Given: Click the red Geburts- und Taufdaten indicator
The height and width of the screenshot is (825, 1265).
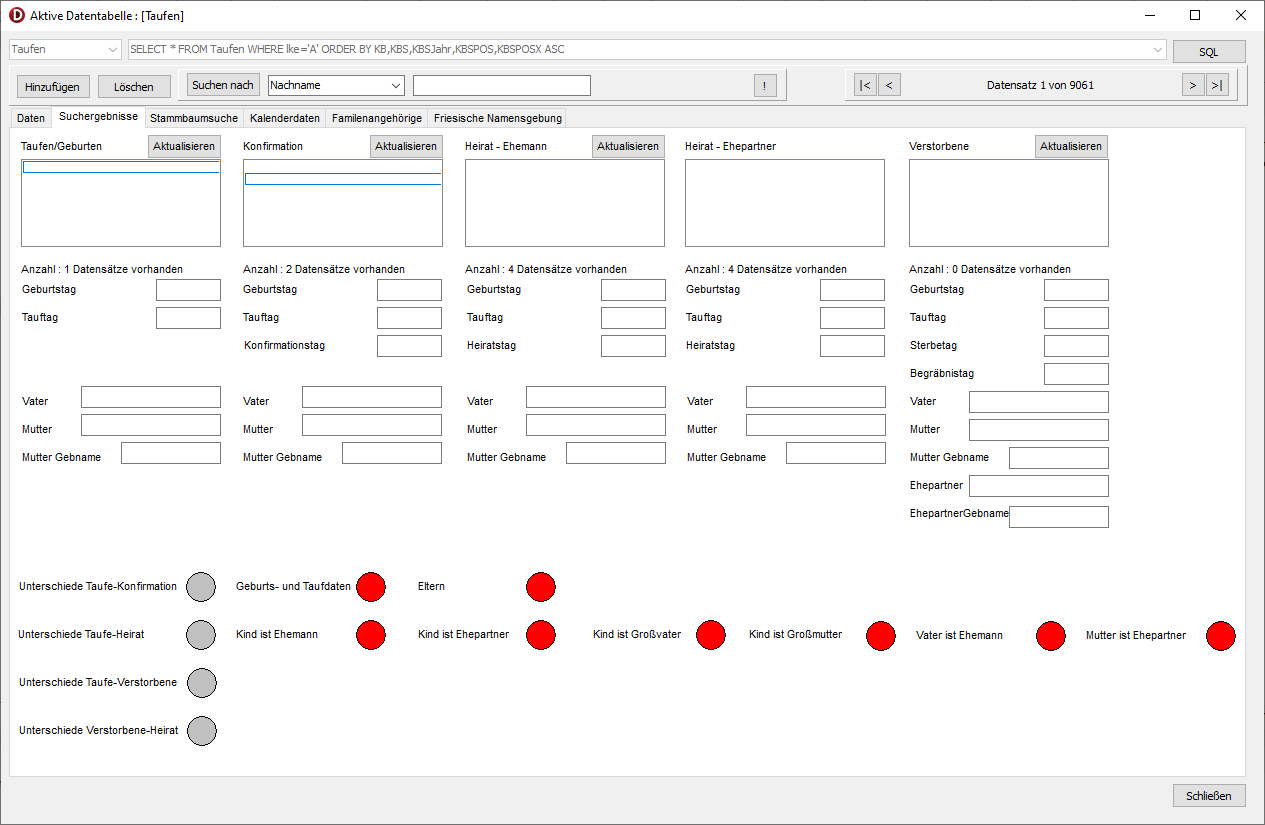Looking at the screenshot, I should [x=371, y=587].
